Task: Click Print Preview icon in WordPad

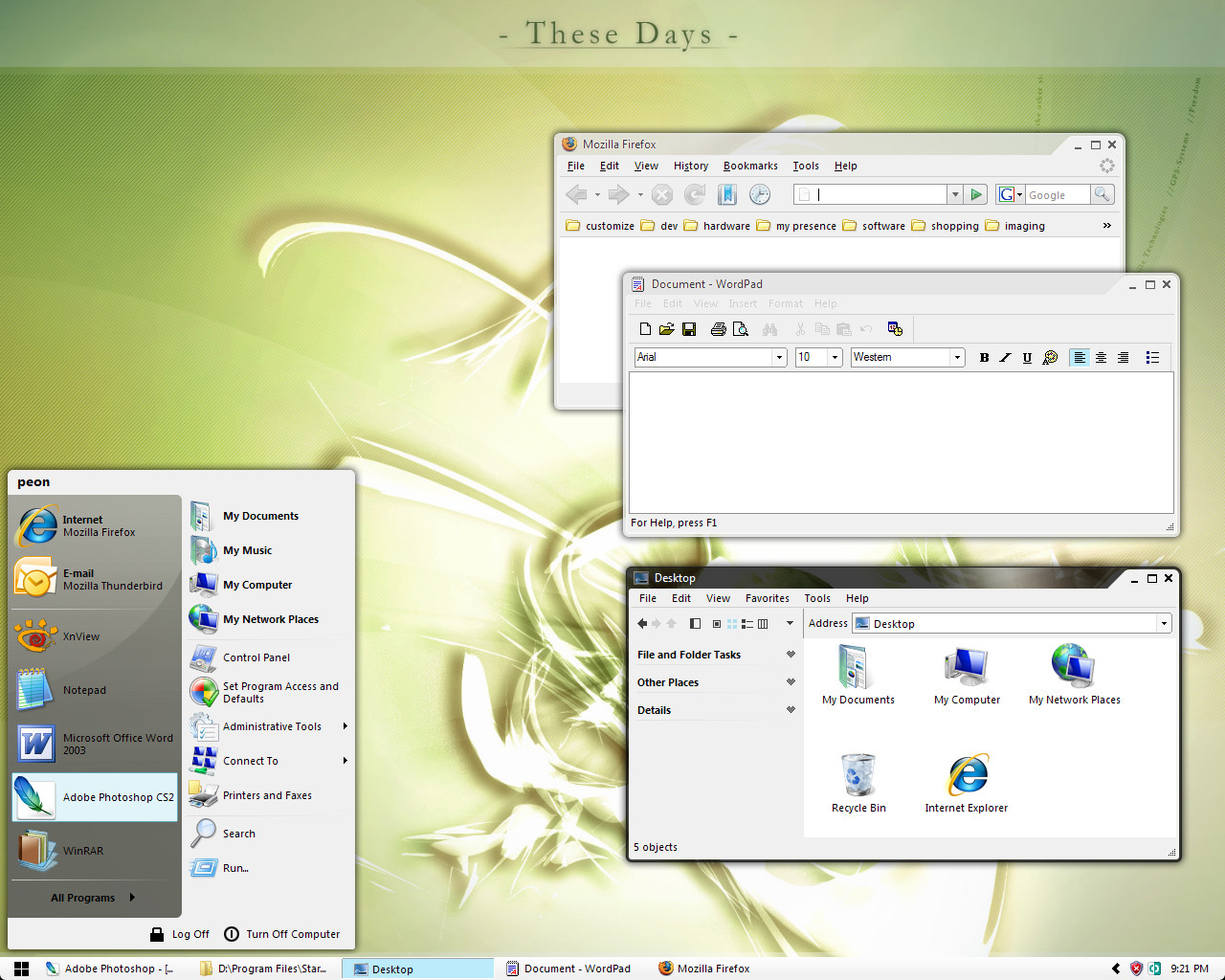Action: coord(741,329)
